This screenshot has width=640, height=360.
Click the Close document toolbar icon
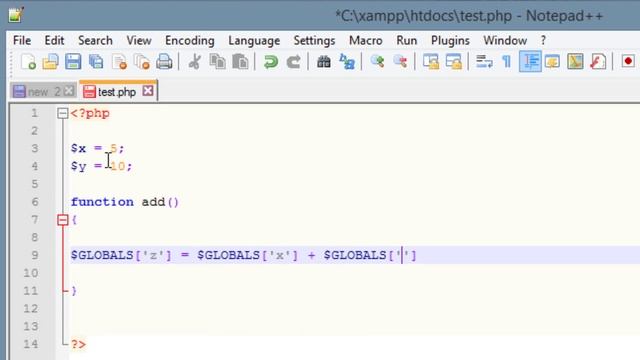[x=119, y=62]
